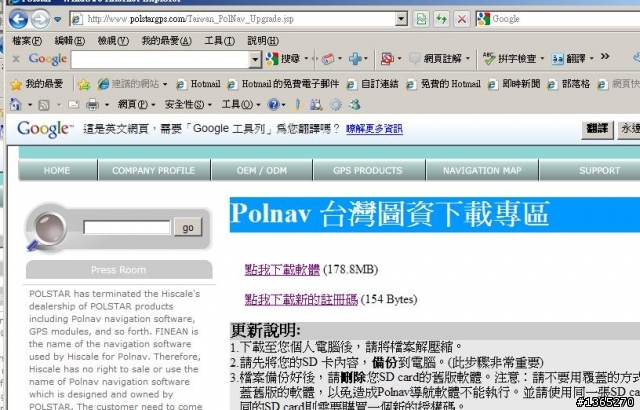This screenshot has width=640, height=410.
Task: Open the 工具(T) menu
Action: [220, 41]
